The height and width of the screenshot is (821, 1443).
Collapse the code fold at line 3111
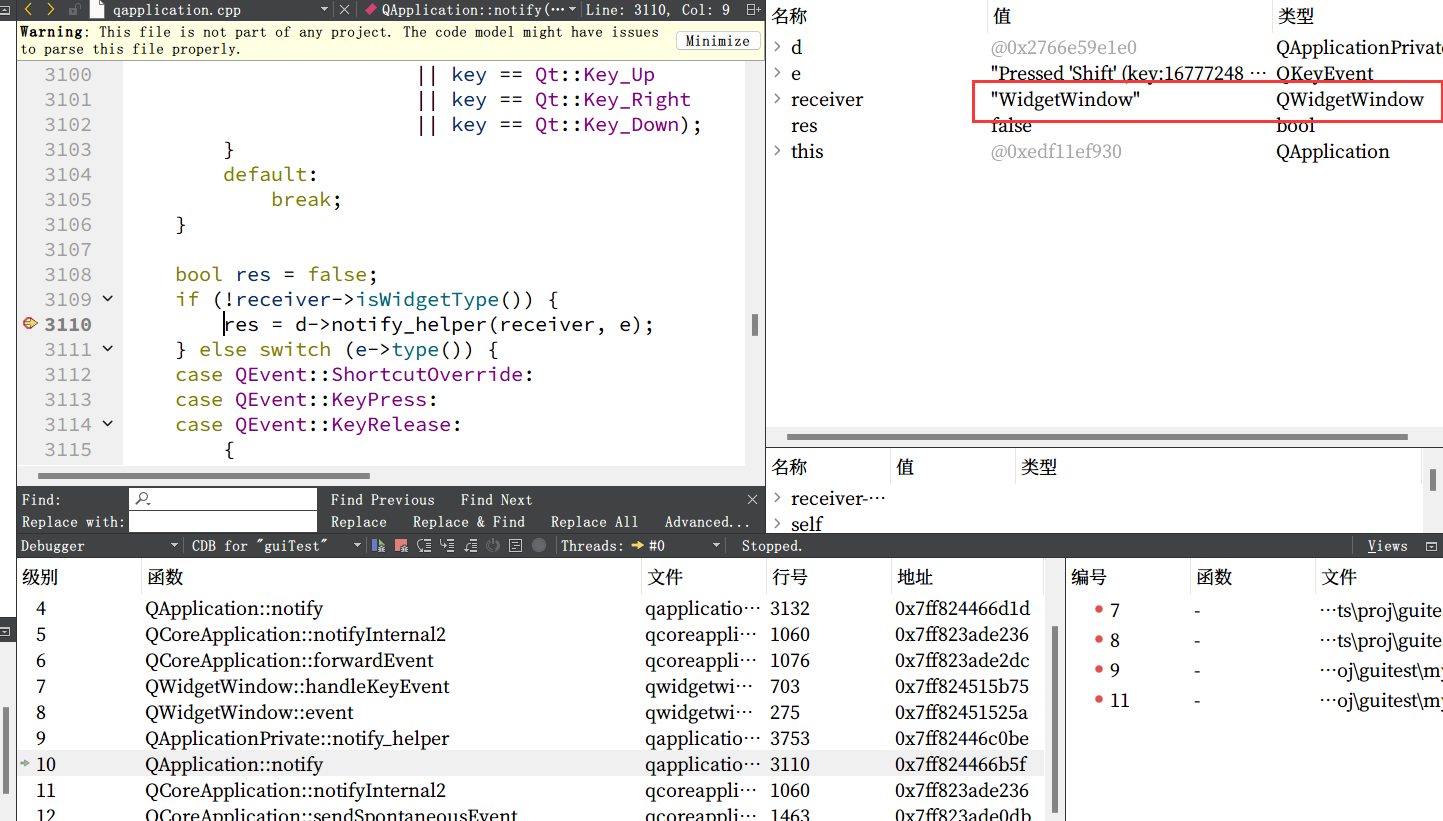pyautogui.click(x=108, y=349)
